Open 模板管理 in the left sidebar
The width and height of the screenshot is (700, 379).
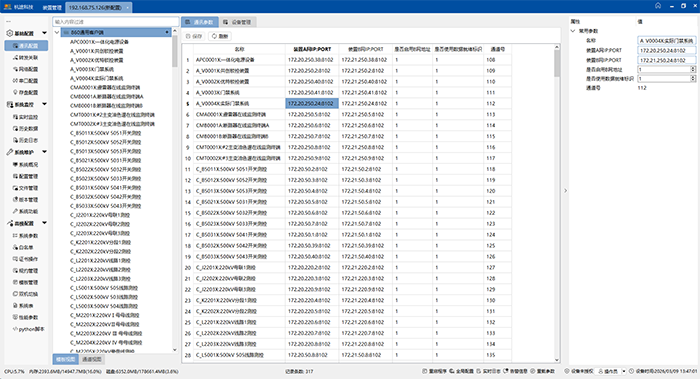click(26, 282)
